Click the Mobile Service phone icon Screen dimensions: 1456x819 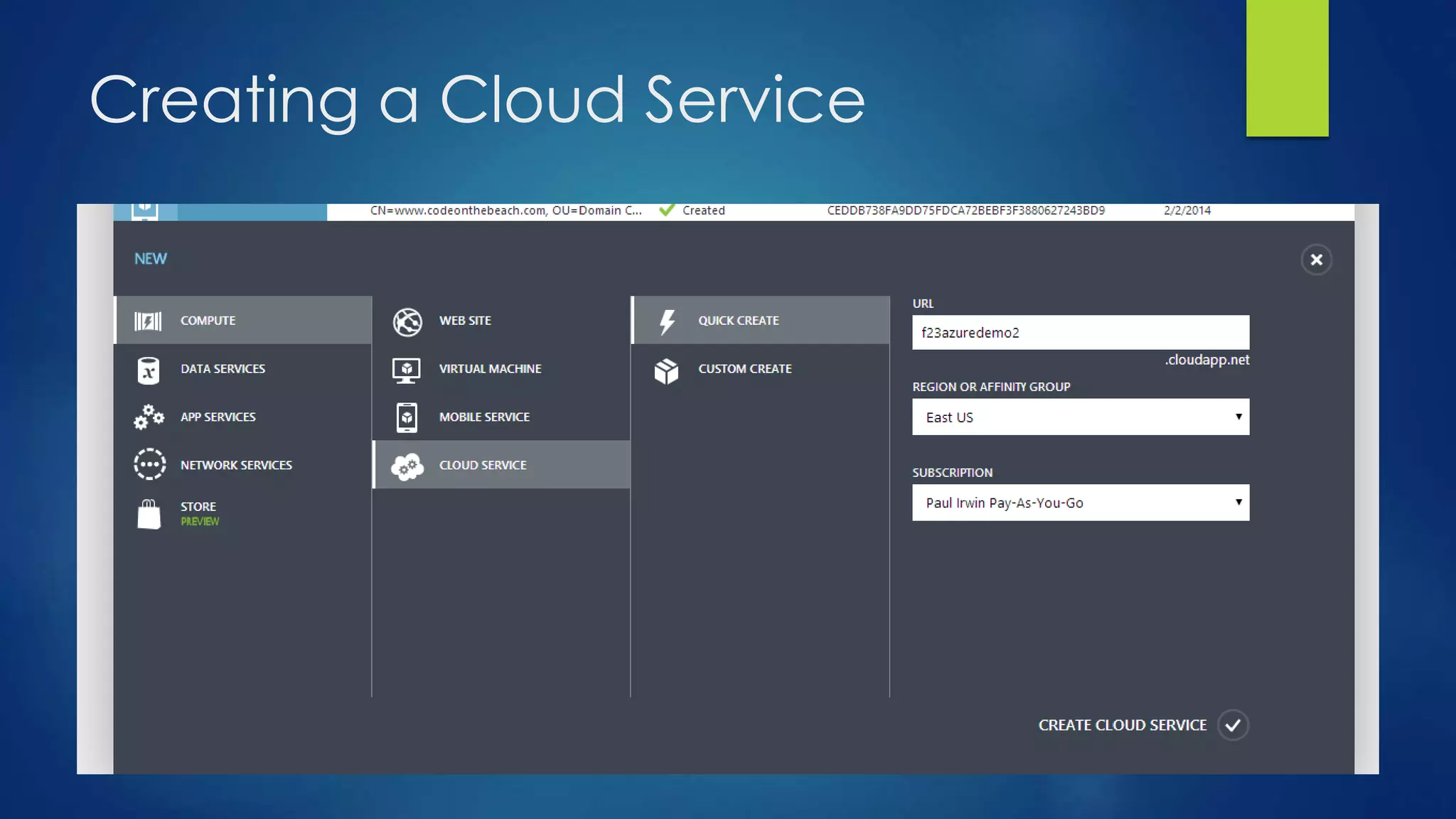(x=407, y=417)
